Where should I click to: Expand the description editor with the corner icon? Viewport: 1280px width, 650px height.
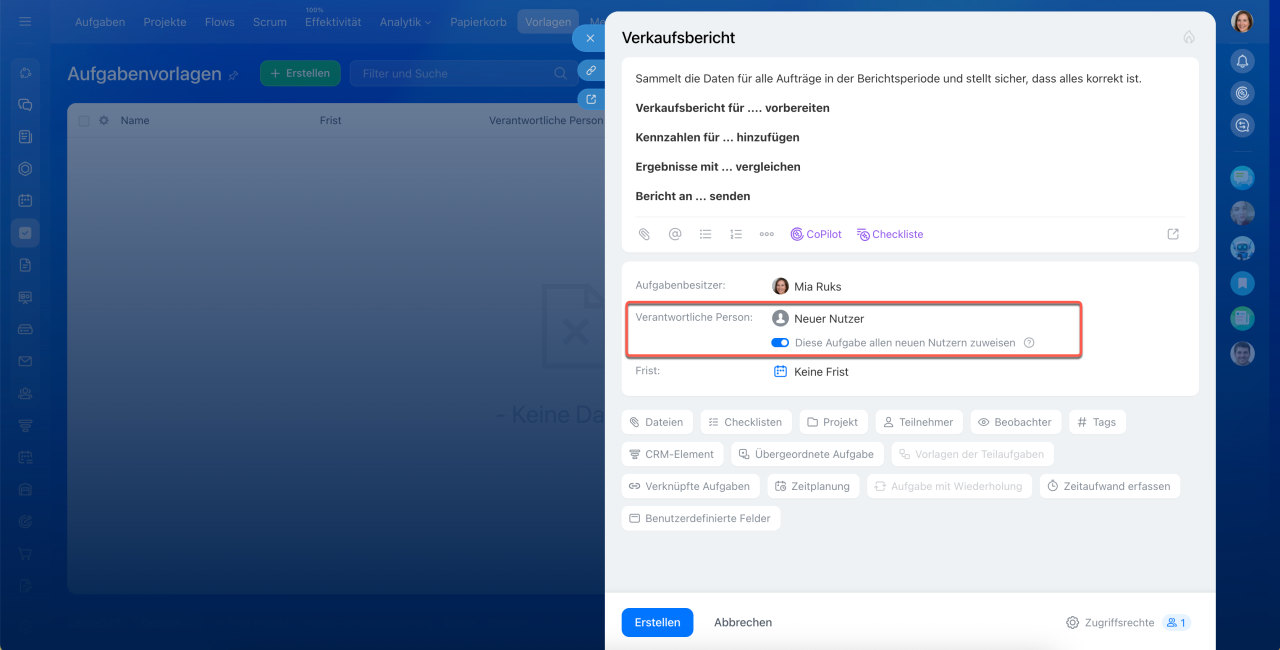[1173, 234]
